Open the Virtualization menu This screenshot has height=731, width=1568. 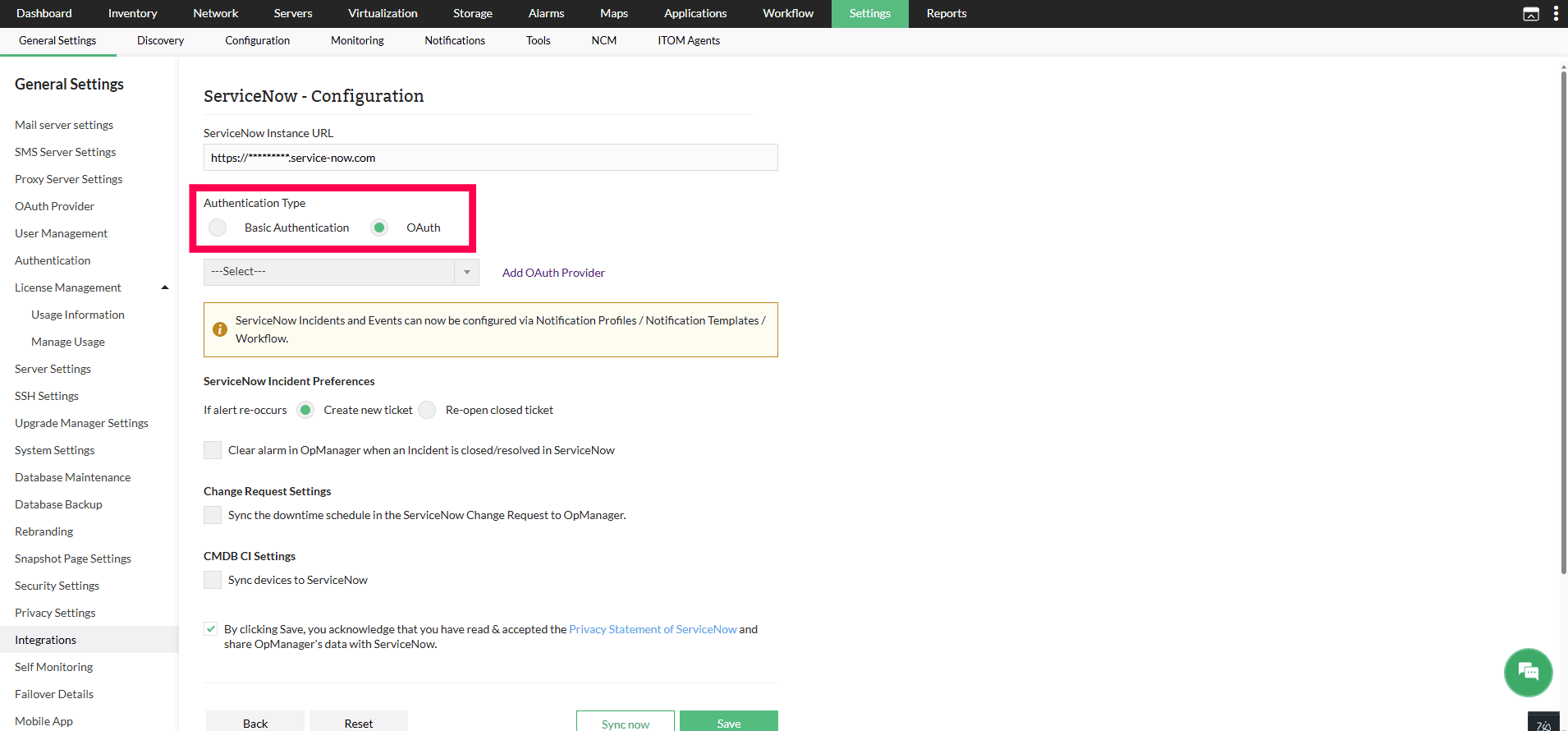point(383,13)
